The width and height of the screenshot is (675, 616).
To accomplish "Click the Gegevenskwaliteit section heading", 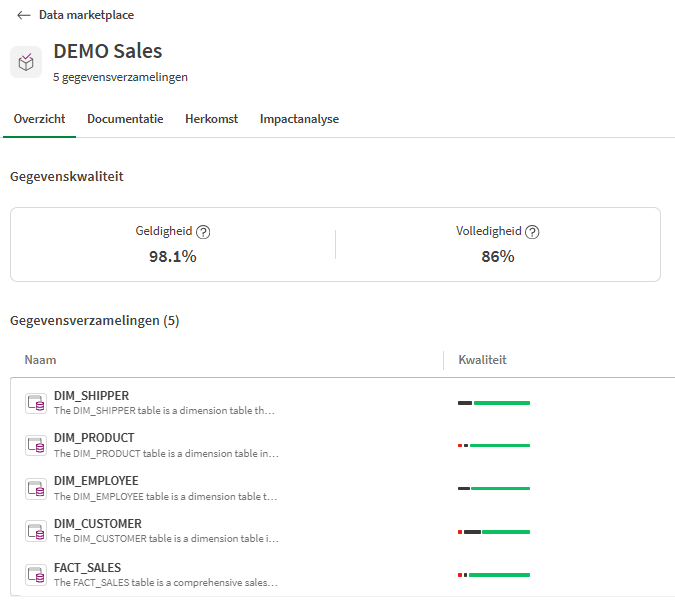I will tap(67, 177).
